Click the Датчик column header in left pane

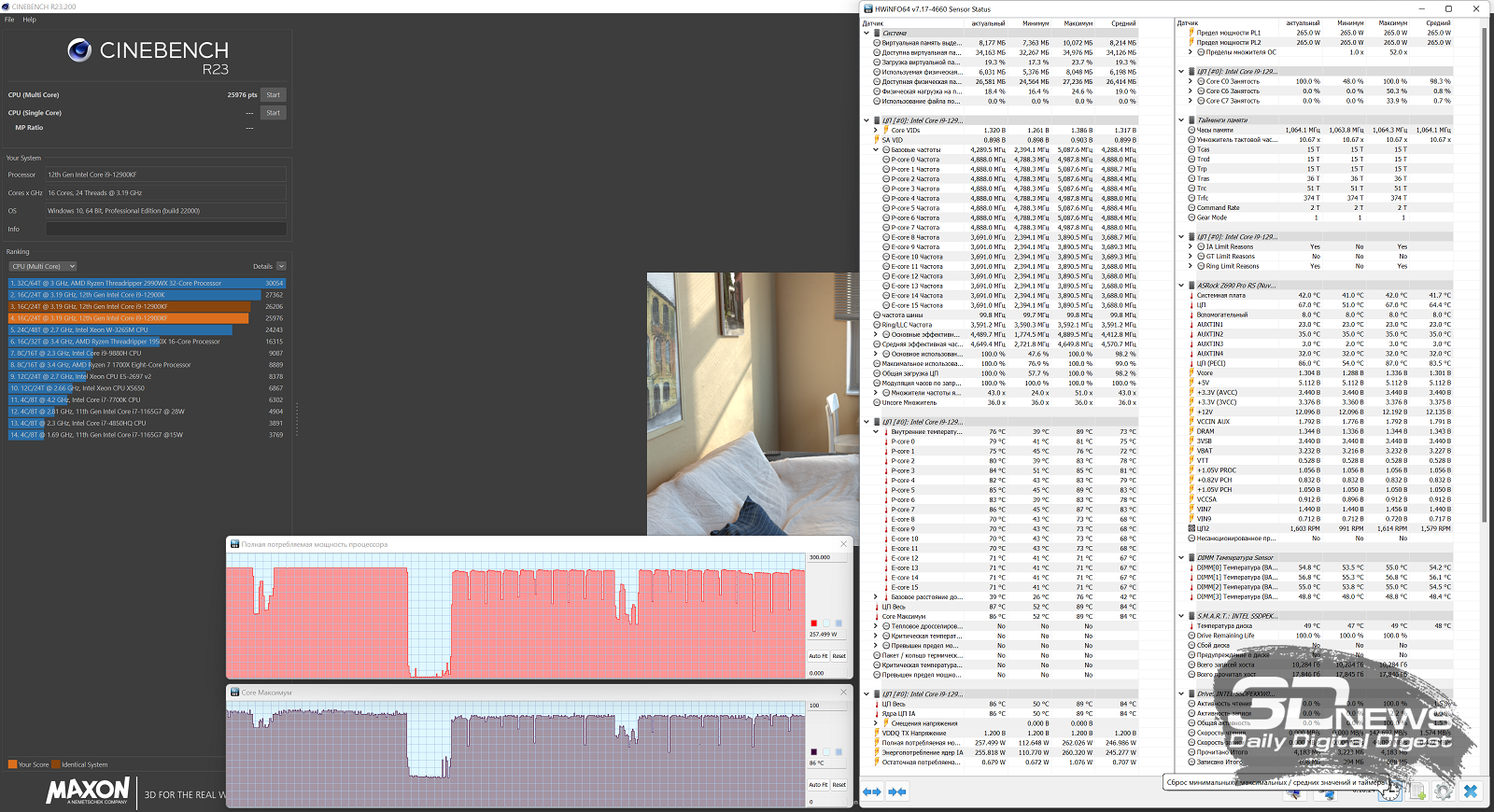click(873, 23)
